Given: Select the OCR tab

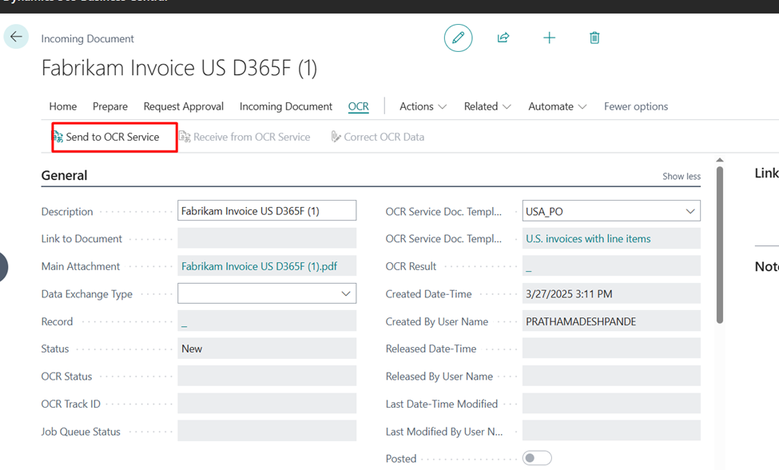Looking at the screenshot, I should [358, 106].
